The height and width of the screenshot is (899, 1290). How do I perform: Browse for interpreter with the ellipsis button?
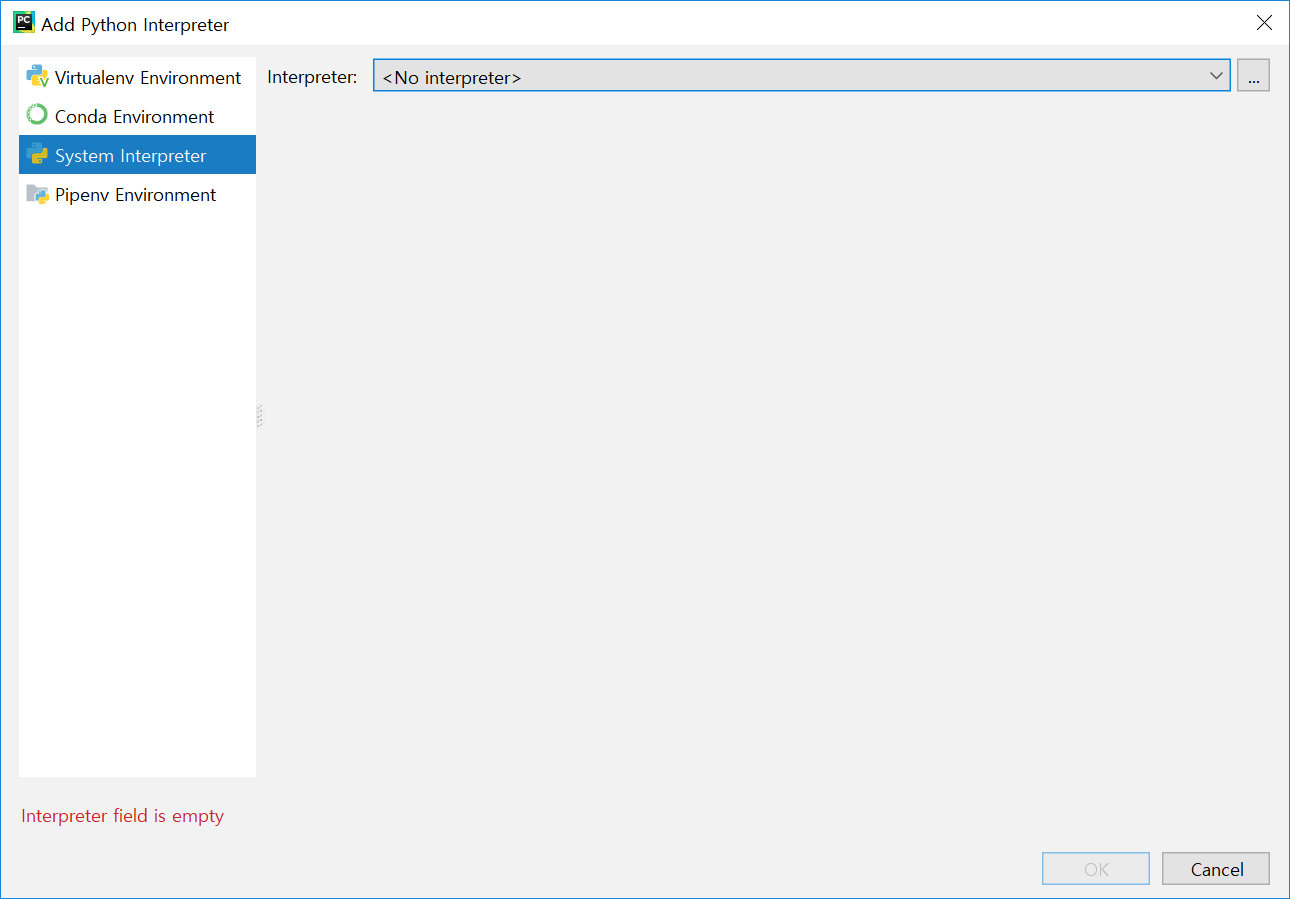tap(1253, 76)
